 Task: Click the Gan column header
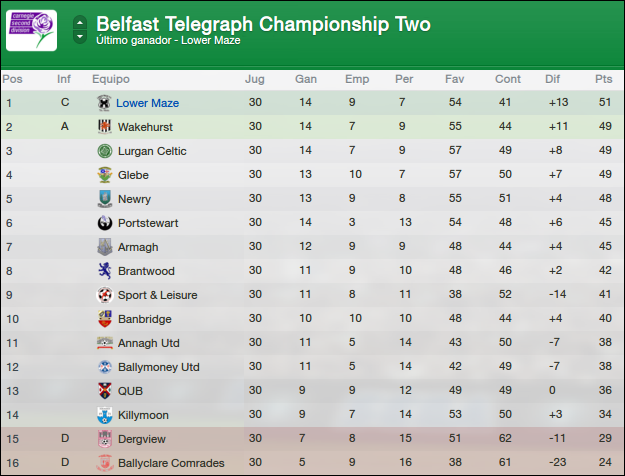click(306, 79)
